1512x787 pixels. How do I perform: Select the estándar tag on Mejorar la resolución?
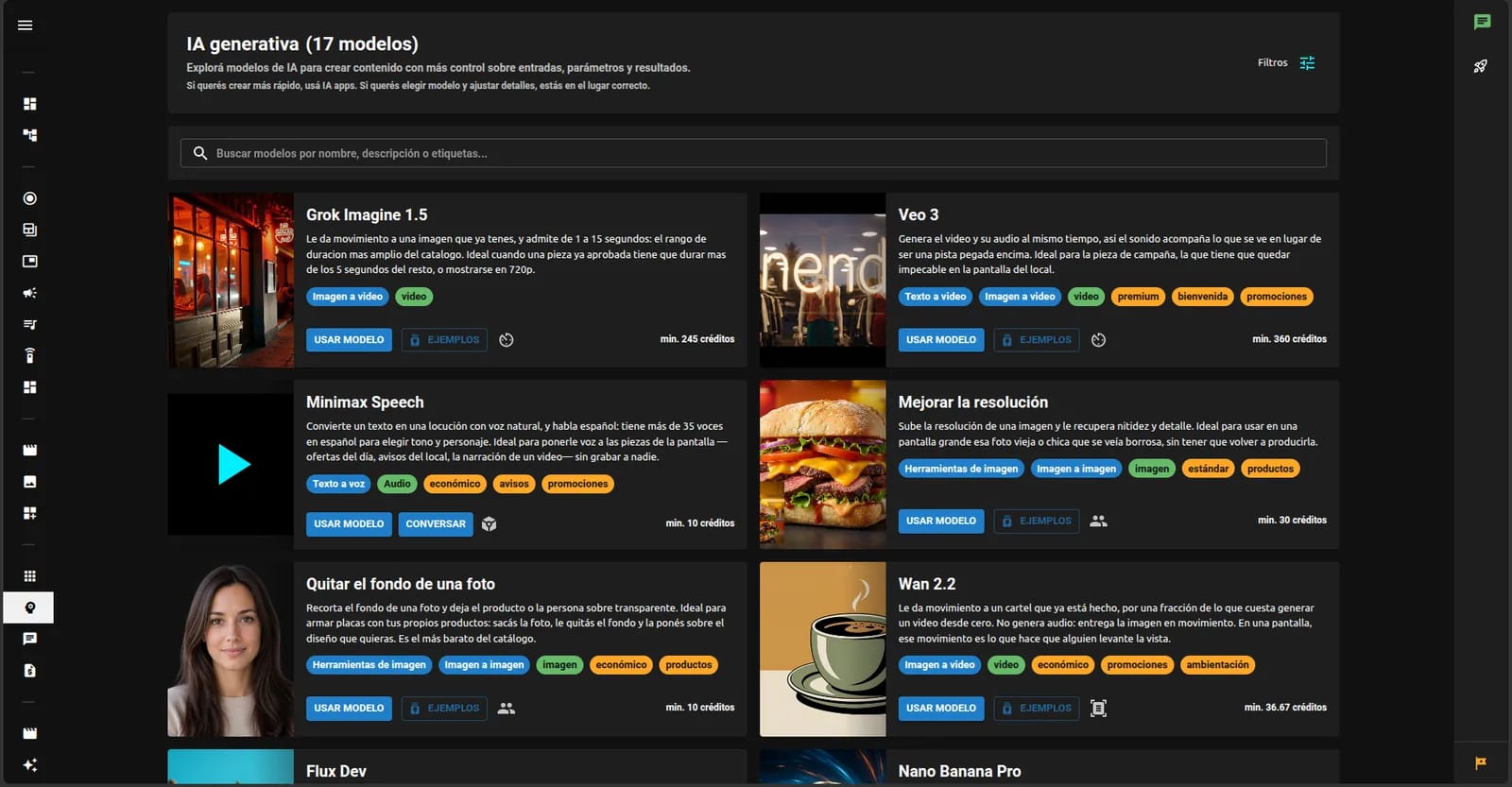[x=1209, y=469]
